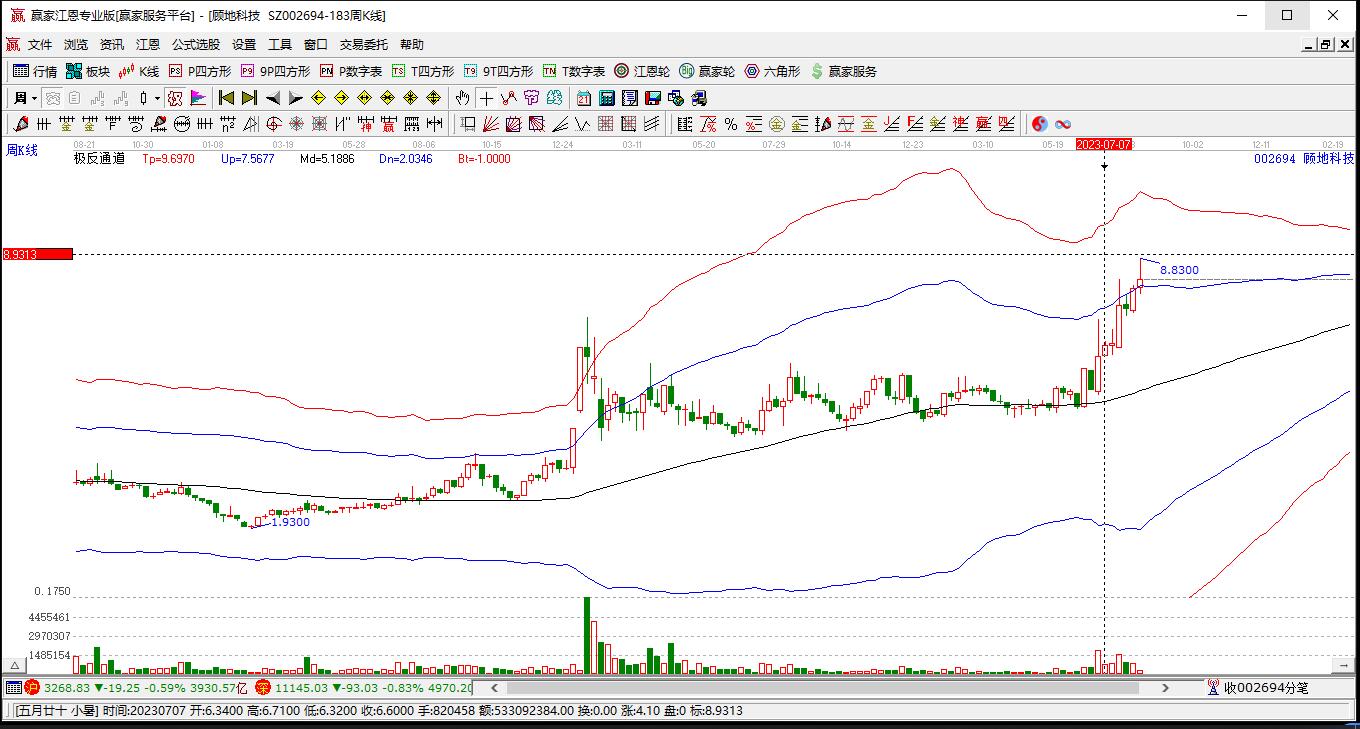Click the 002694 顾地科技 stock label

pos(1304,158)
